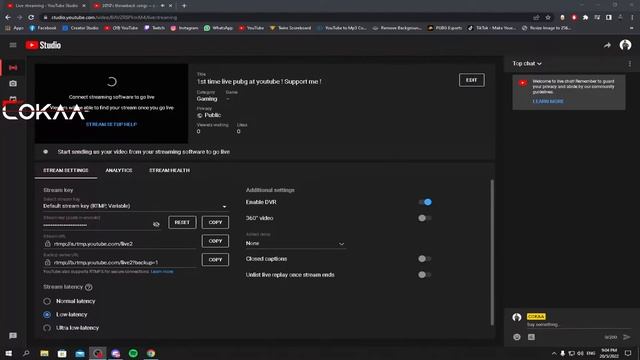Image resolution: width=640 pixels, height=360 pixels.
Task: Open Spotify from the taskbar
Action: [x=133, y=353]
